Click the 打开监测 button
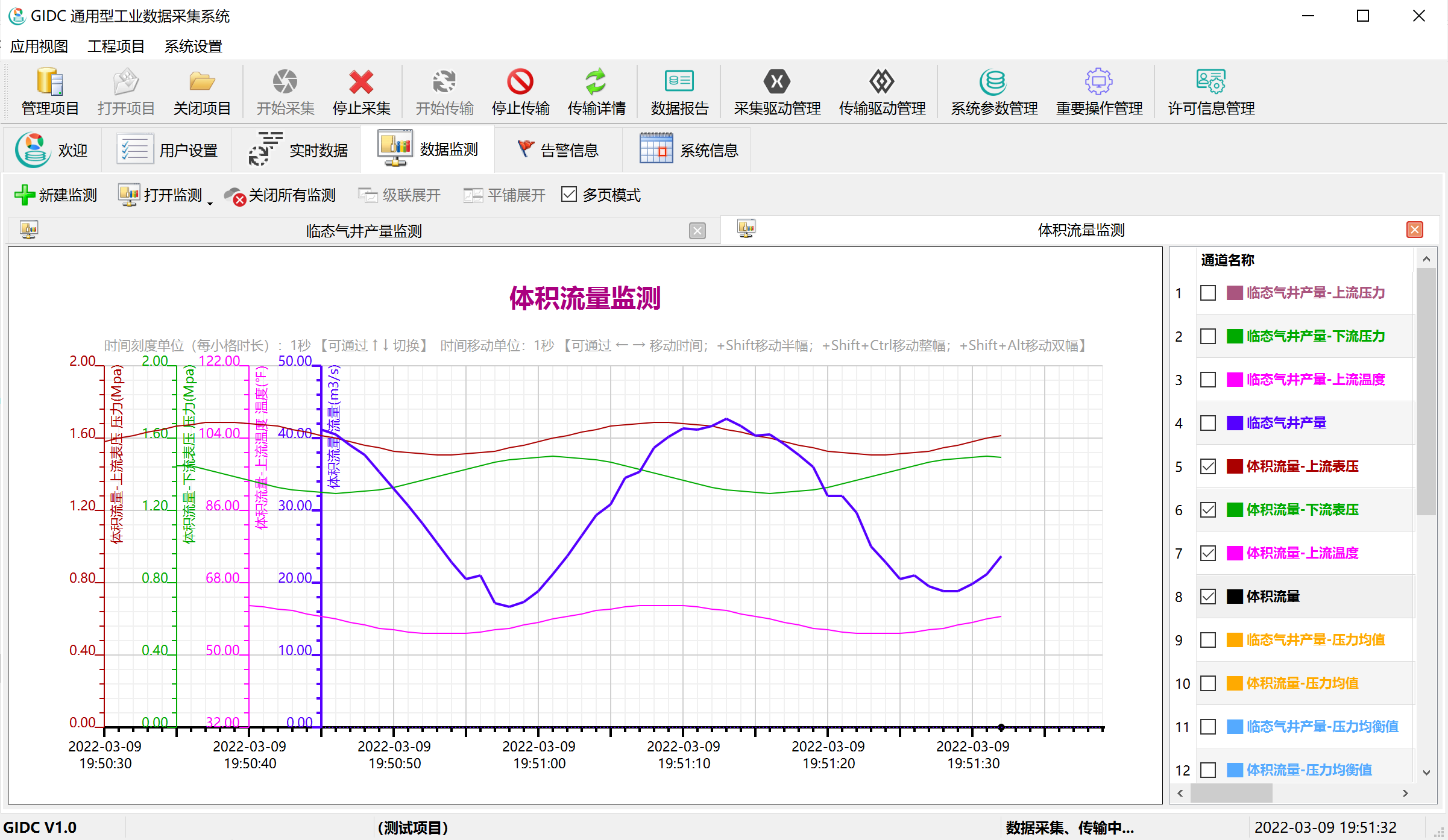 tap(161, 195)
